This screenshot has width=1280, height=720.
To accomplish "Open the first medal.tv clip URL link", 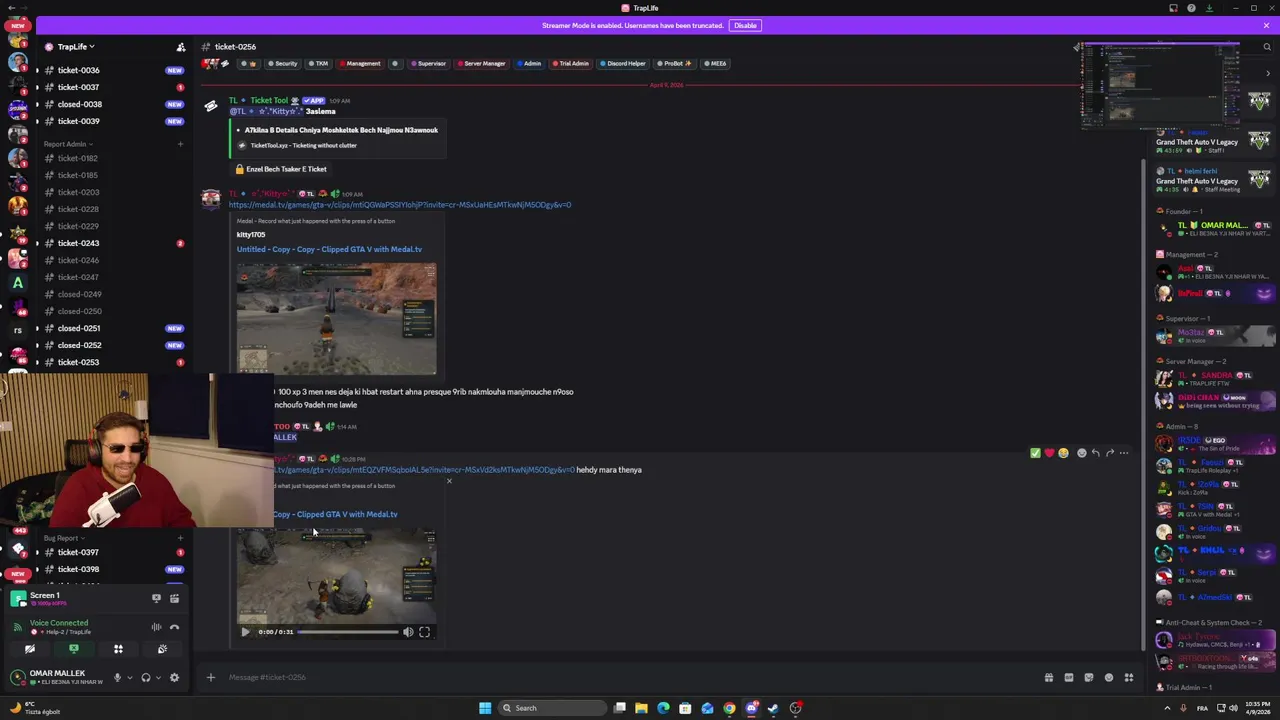I will point(400,205).
